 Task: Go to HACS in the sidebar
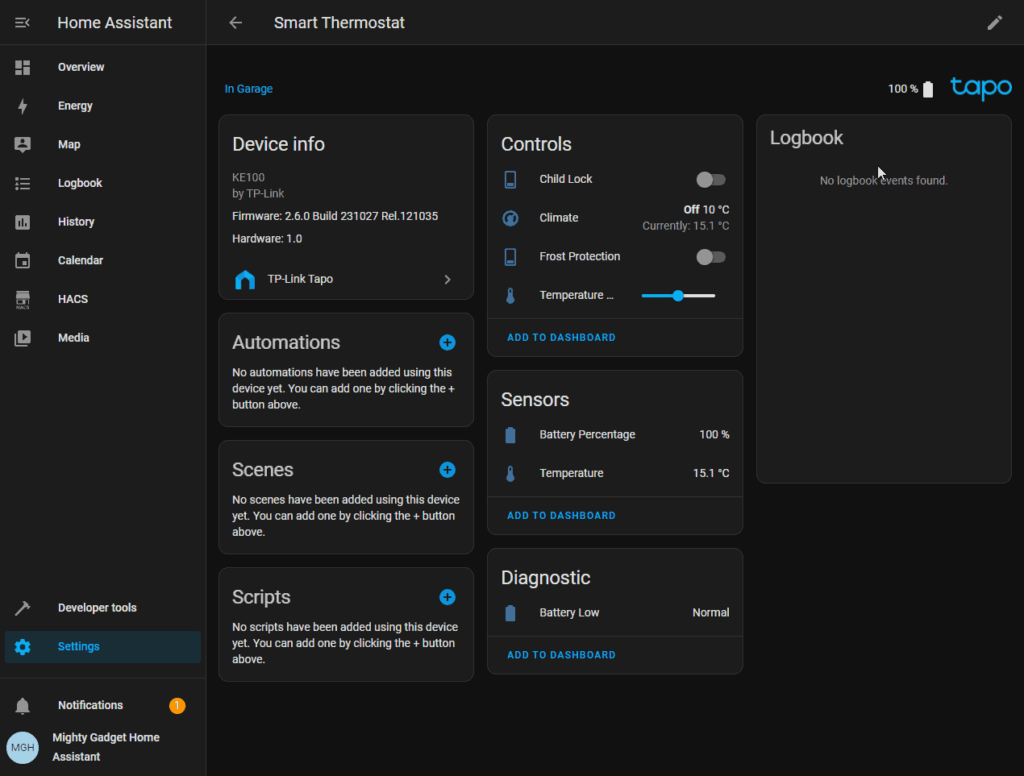pyautogui.click(x=72, y=299)
